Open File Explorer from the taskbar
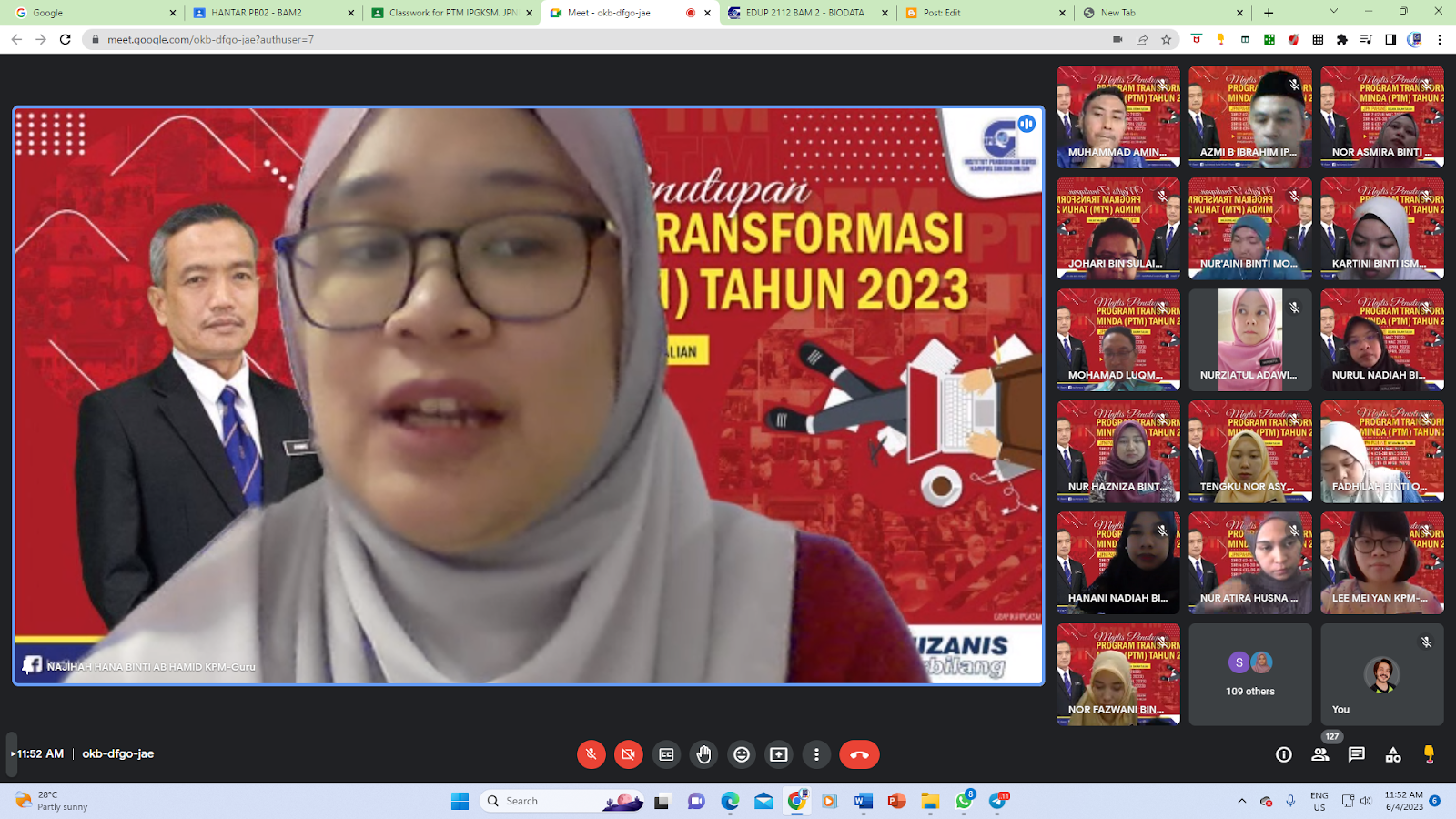1456x819 pixels. [x=930, y=801]
